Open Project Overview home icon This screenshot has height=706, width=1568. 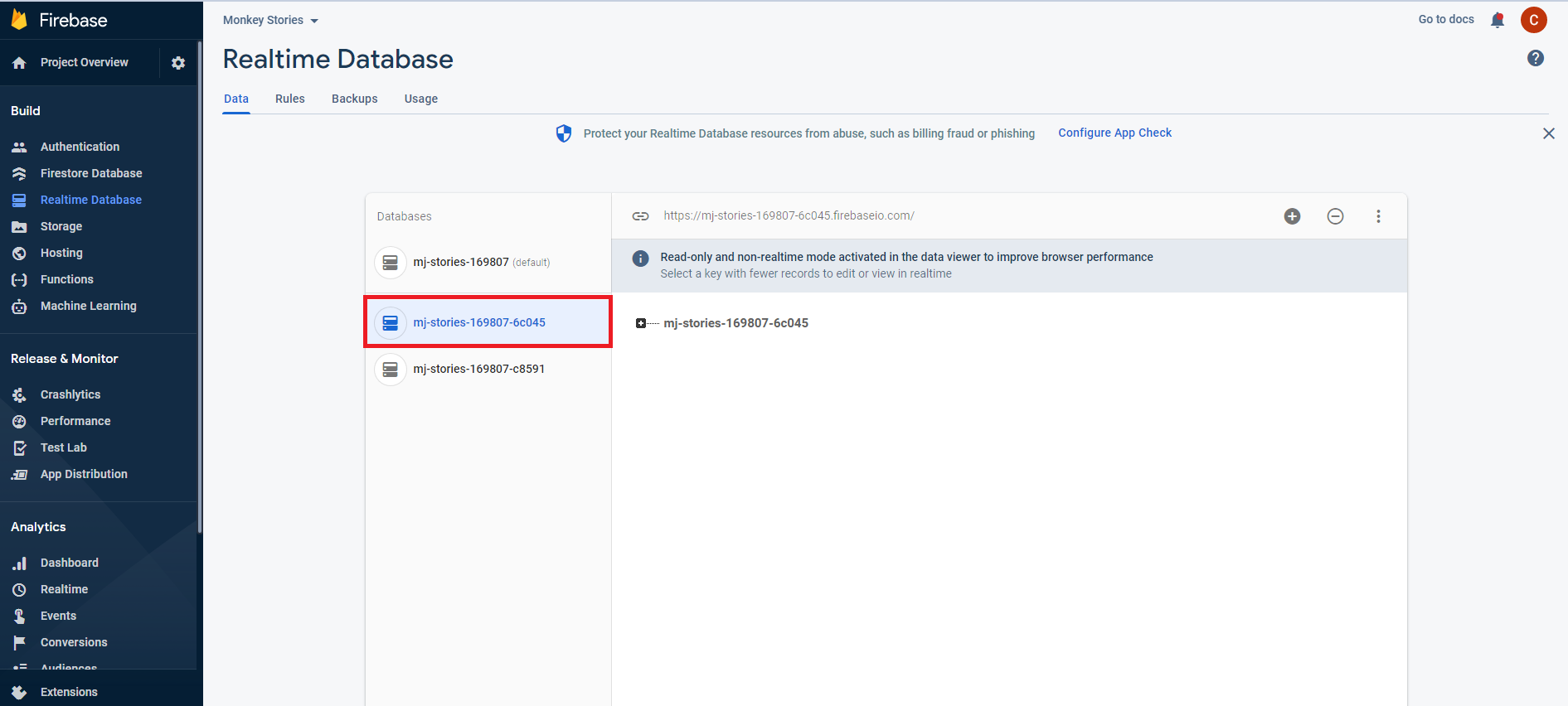click(19, 63)
